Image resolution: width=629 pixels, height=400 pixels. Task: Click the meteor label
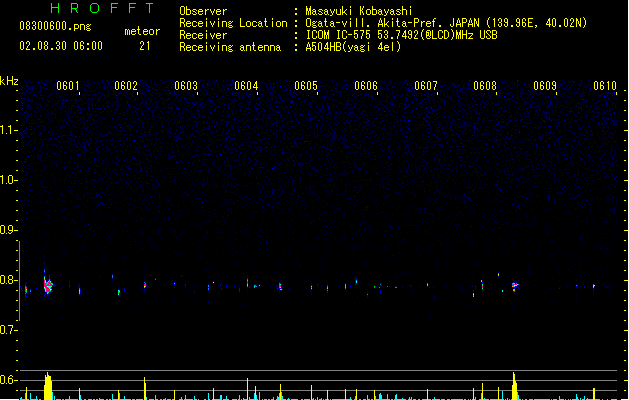(142, 31)
